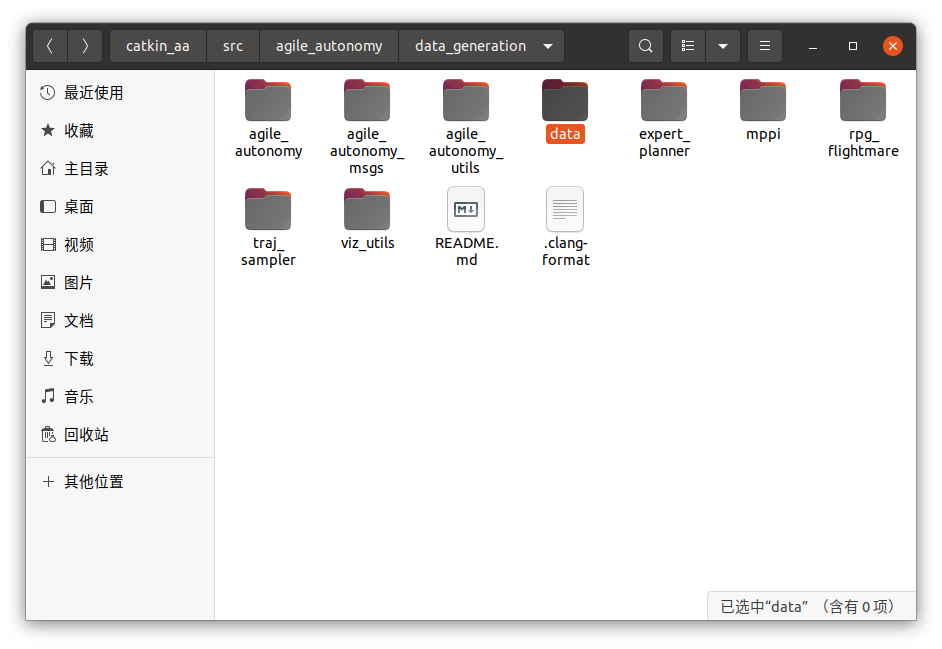Click the '.clang-format' file name label
Screen dimensions: 942x649
(x=565, y=251)
